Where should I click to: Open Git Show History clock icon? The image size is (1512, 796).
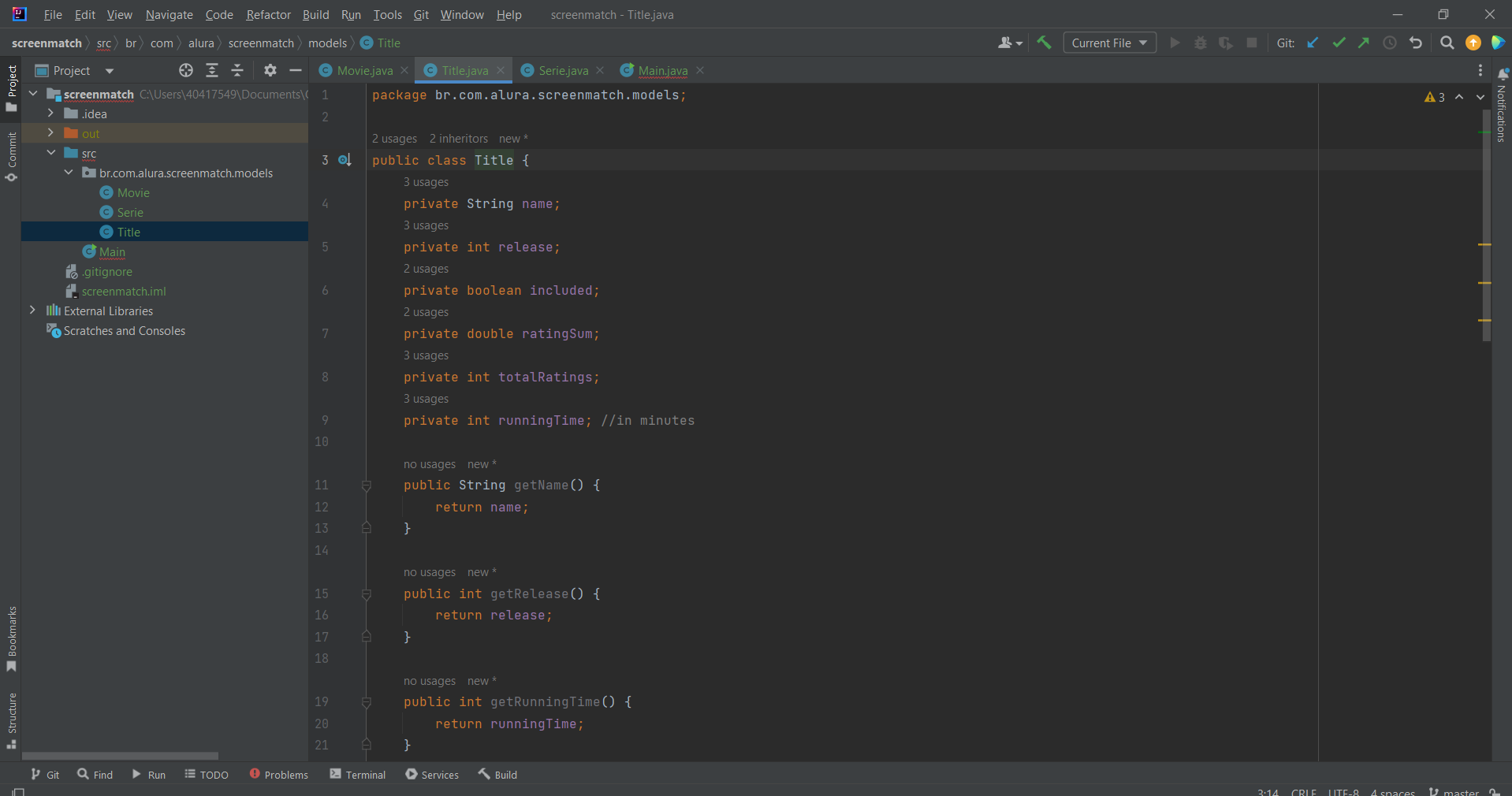click(1390, 43)
